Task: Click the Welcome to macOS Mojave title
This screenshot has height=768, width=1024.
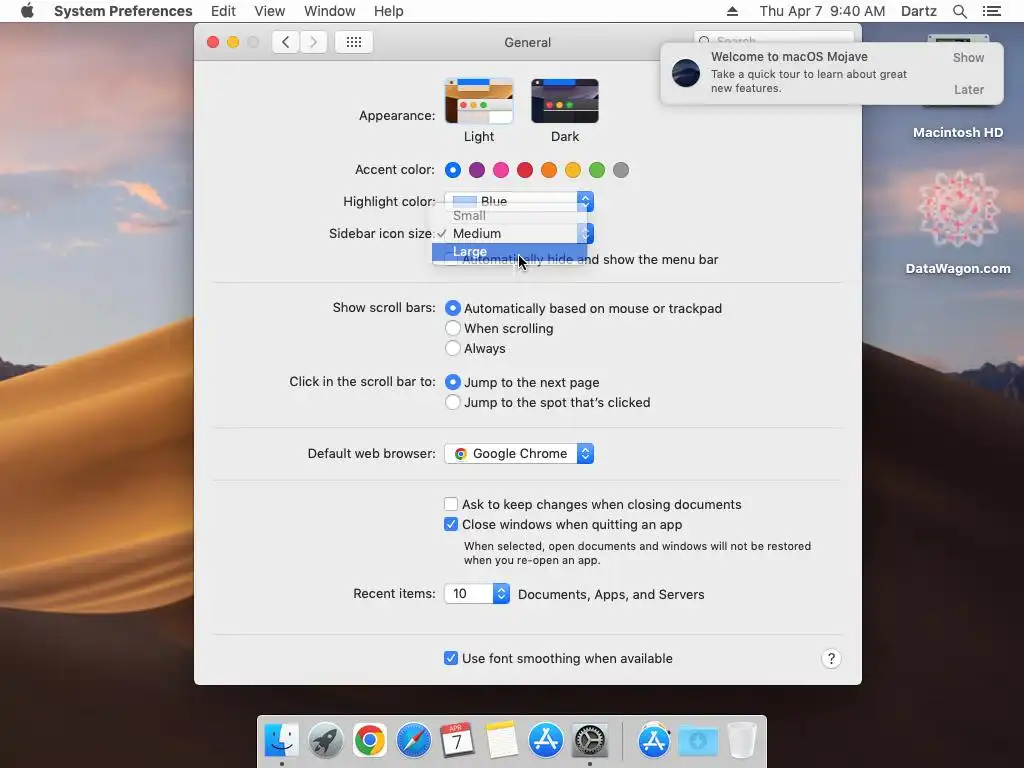Action: click(789, 57)
